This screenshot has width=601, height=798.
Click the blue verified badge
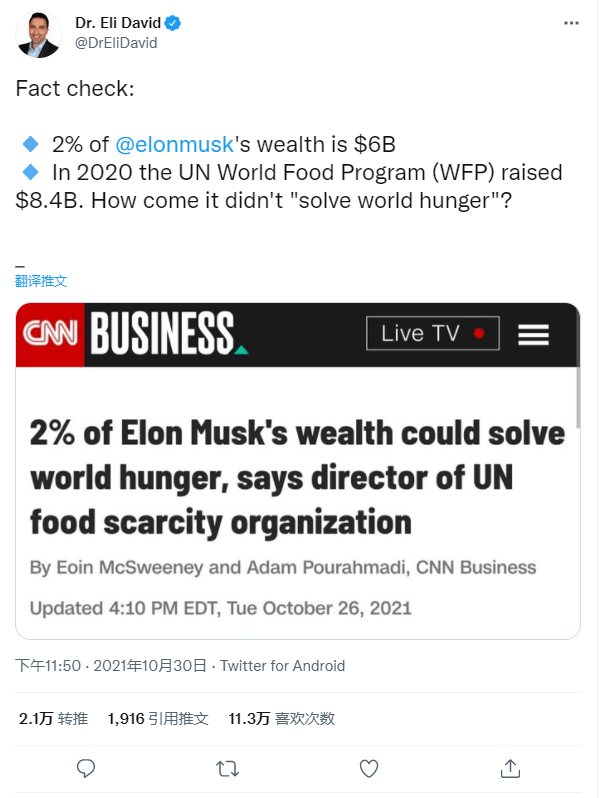(172, 23)
